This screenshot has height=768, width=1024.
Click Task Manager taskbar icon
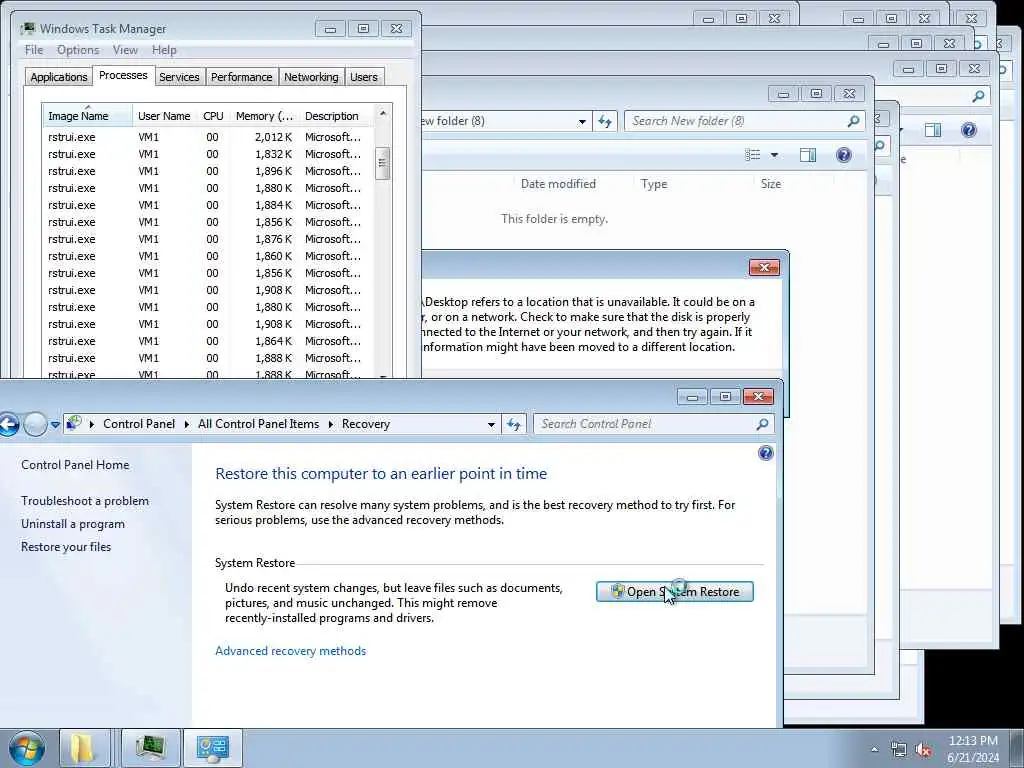point(151,748)
